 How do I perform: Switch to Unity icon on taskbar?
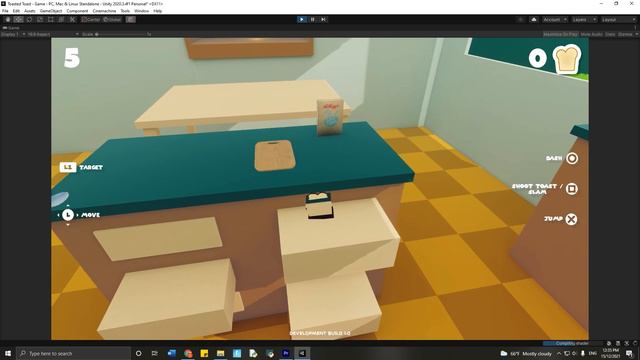tap(302, 353)
